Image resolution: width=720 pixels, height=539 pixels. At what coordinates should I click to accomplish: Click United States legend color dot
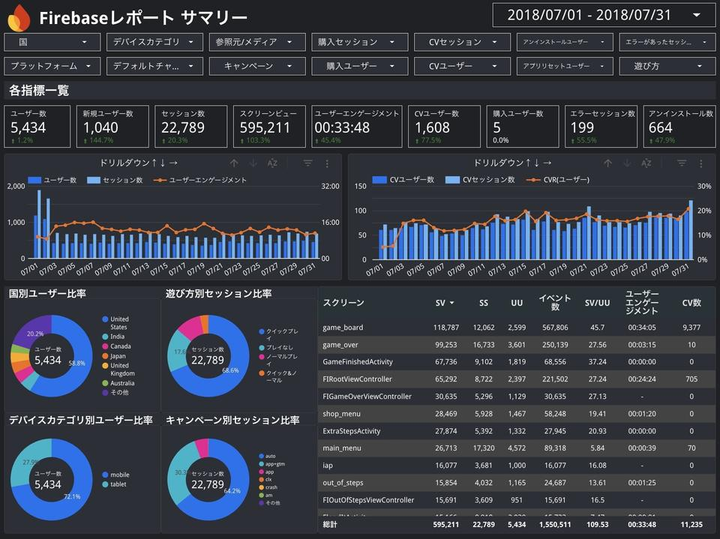tap(105, 319)
